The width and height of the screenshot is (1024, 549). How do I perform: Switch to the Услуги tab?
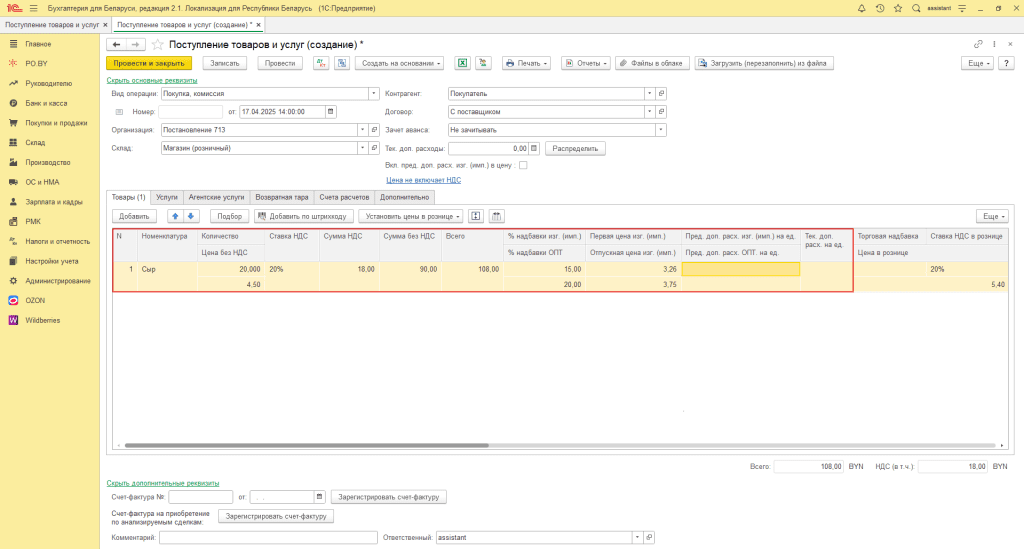tap(167, 197)
